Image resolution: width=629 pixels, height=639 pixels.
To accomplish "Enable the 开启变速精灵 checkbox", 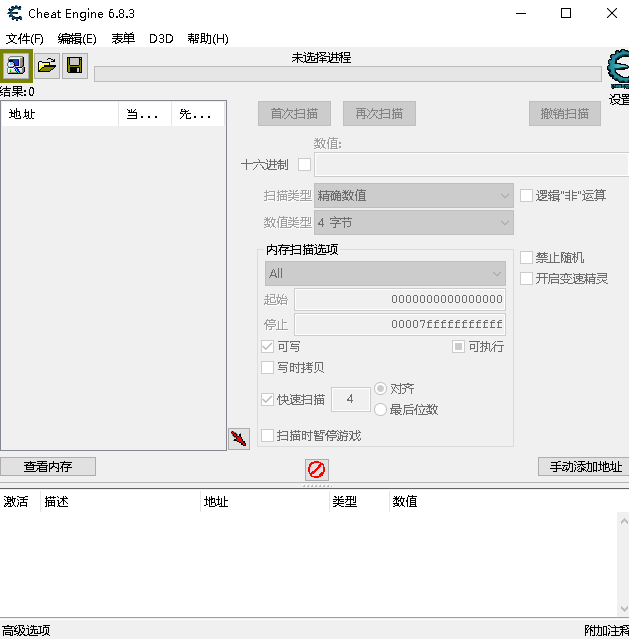I will click(x=526, y=279).
